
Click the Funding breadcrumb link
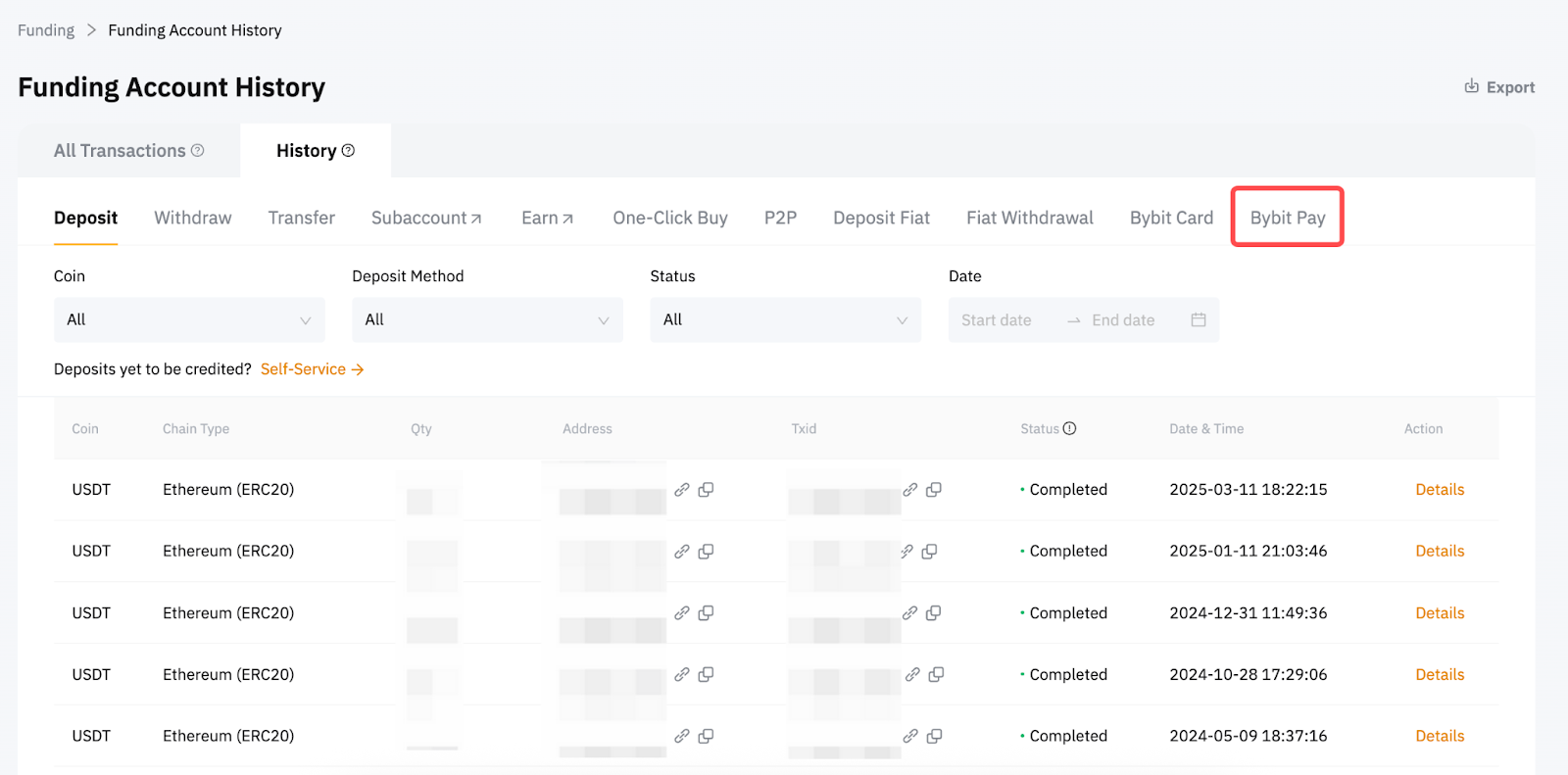click(x=46, y=30)
